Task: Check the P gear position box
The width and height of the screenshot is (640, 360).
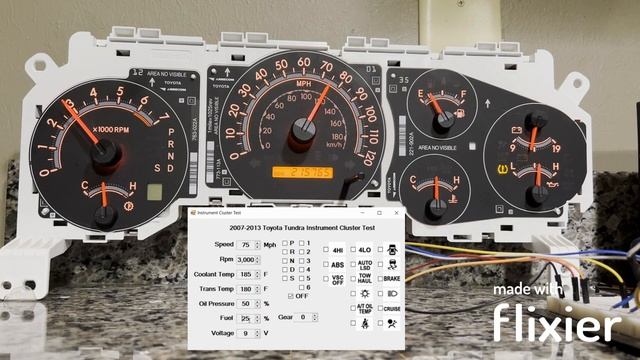Action: (284, 243)
